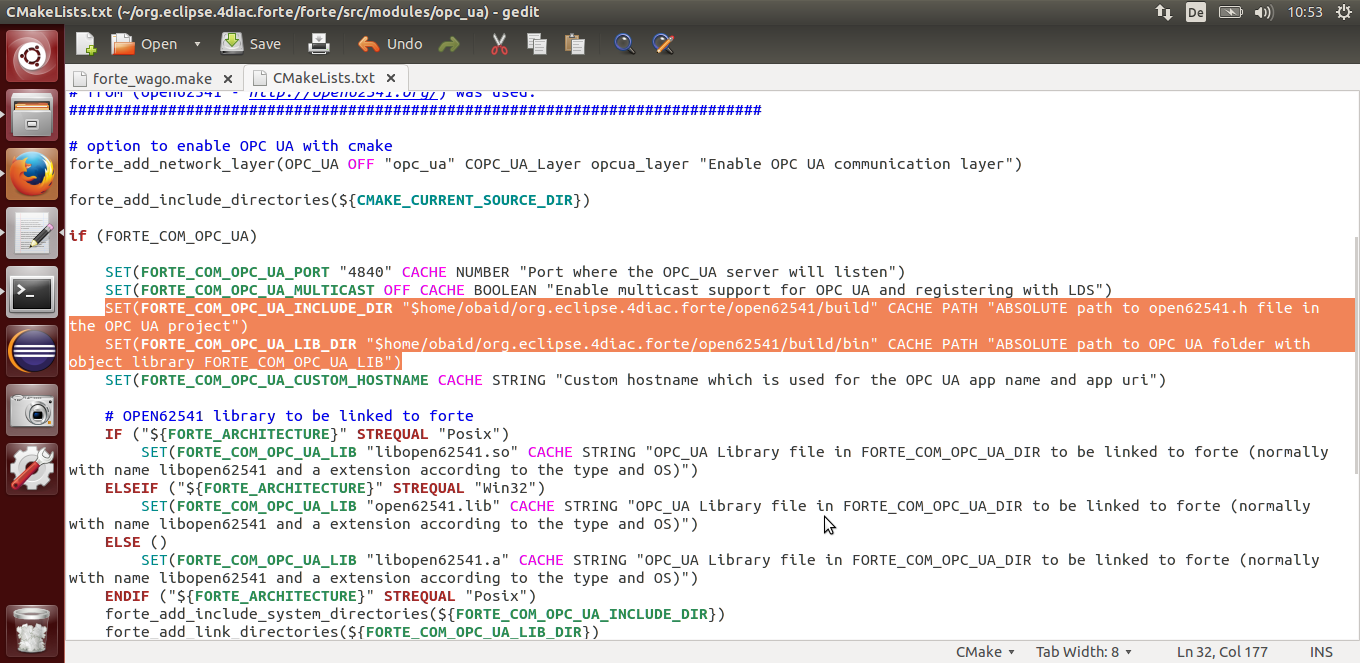The height and width of the screenshot is (663, 1360).
Task: Click forte_add_include_system_directories line
Action: (415, 614)
